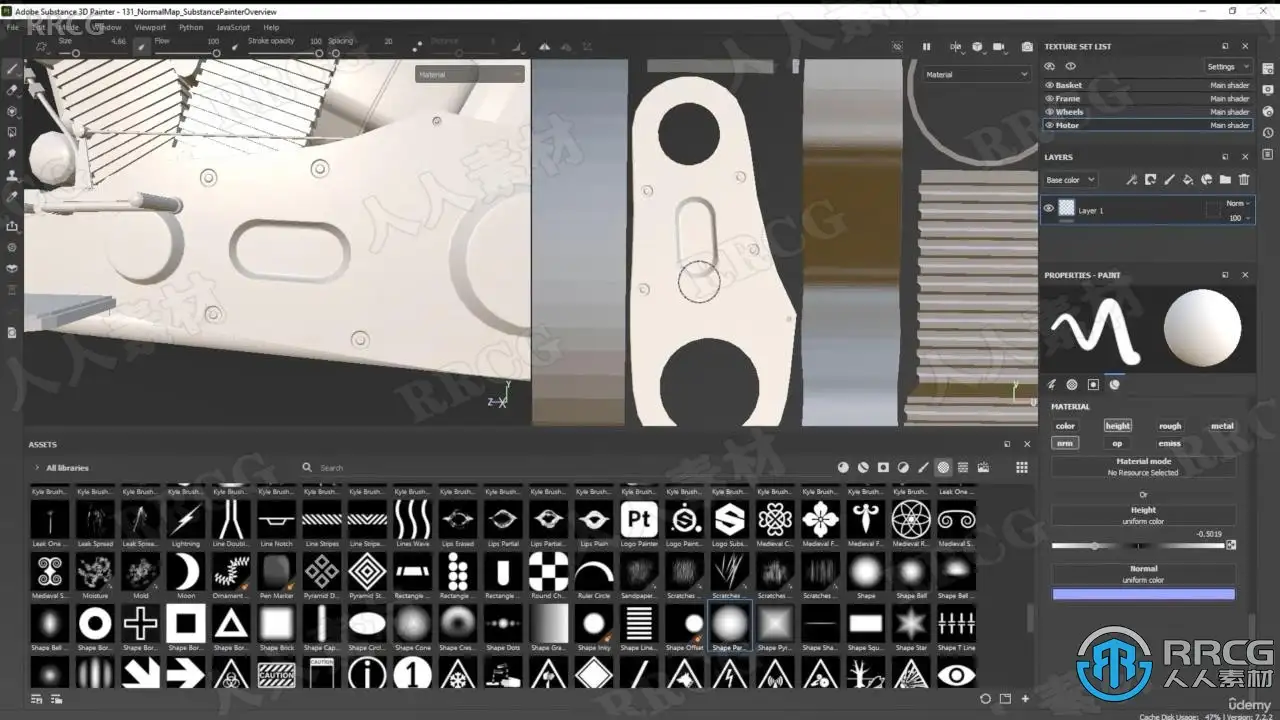
Task: Click the Normal purple color swatch
Action: [1143, 594]
